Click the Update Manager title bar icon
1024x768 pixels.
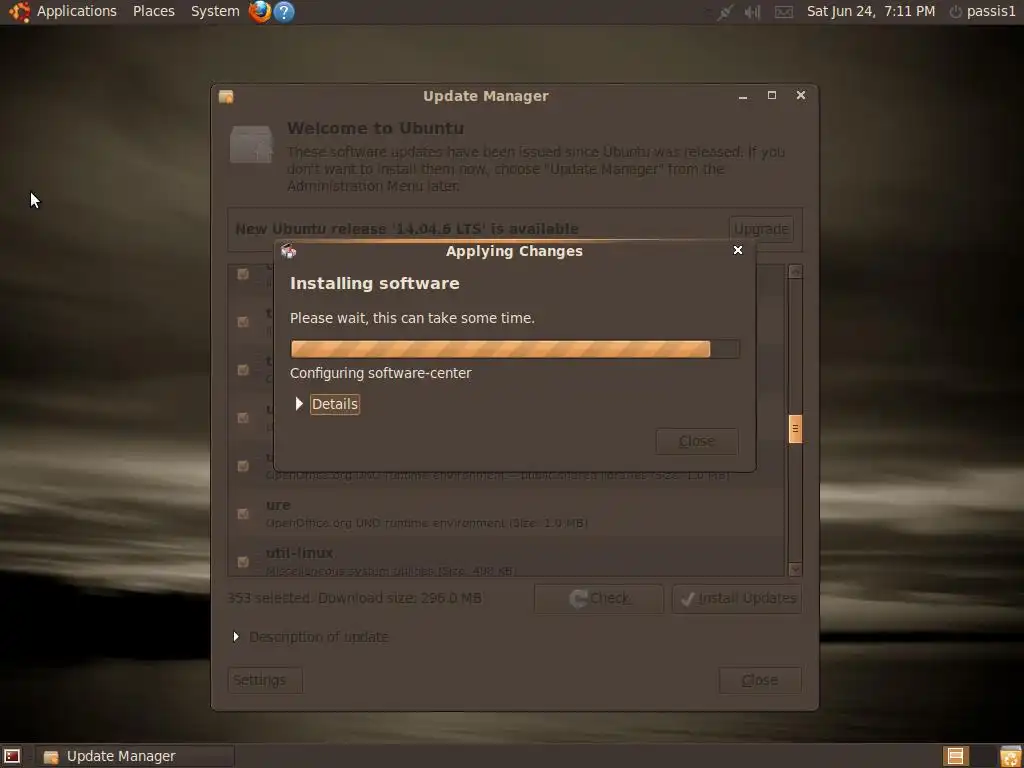226,96
